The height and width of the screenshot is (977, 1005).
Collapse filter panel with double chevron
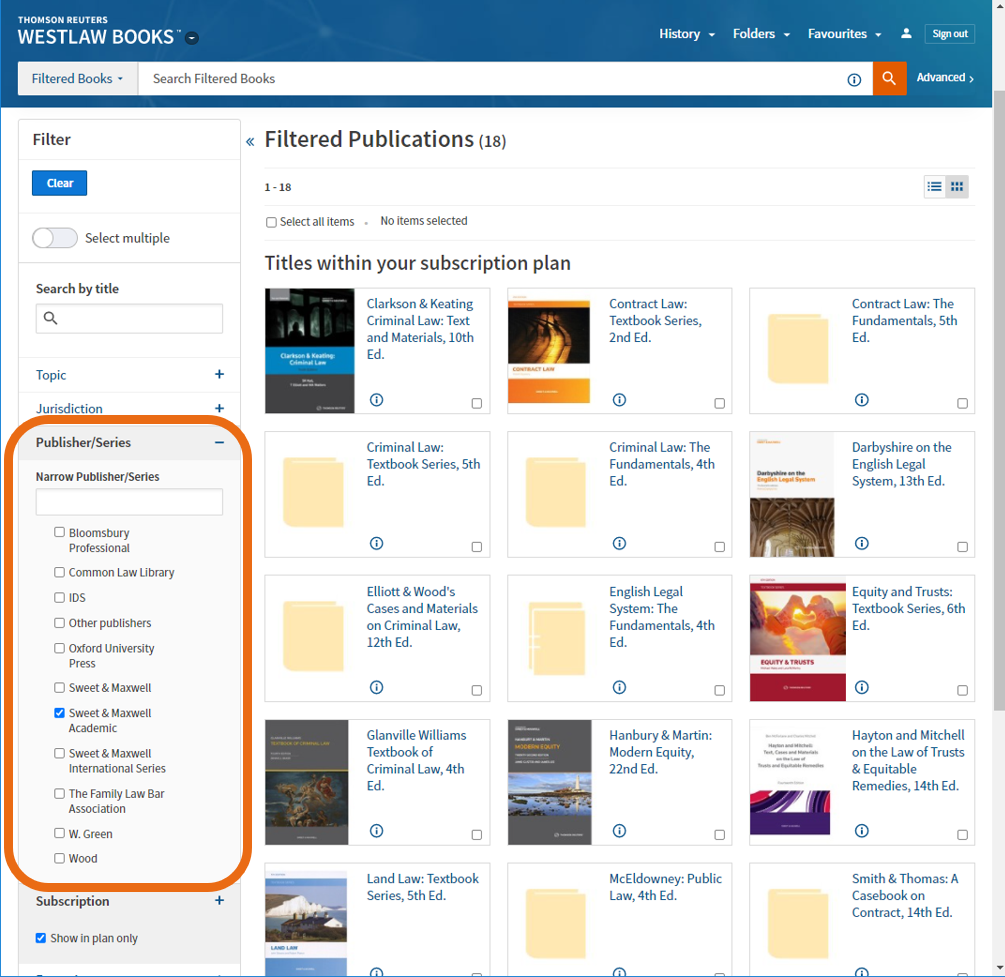coord(250,141)
